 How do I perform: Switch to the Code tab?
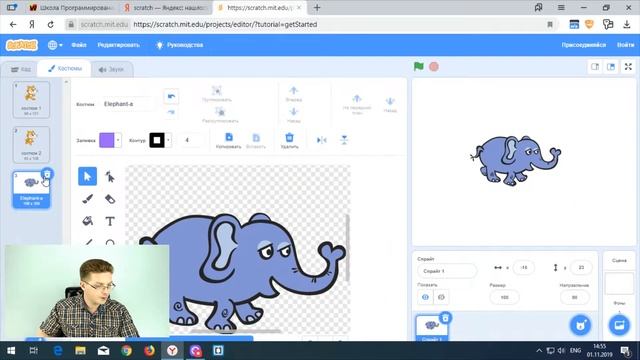pos(21,69)
